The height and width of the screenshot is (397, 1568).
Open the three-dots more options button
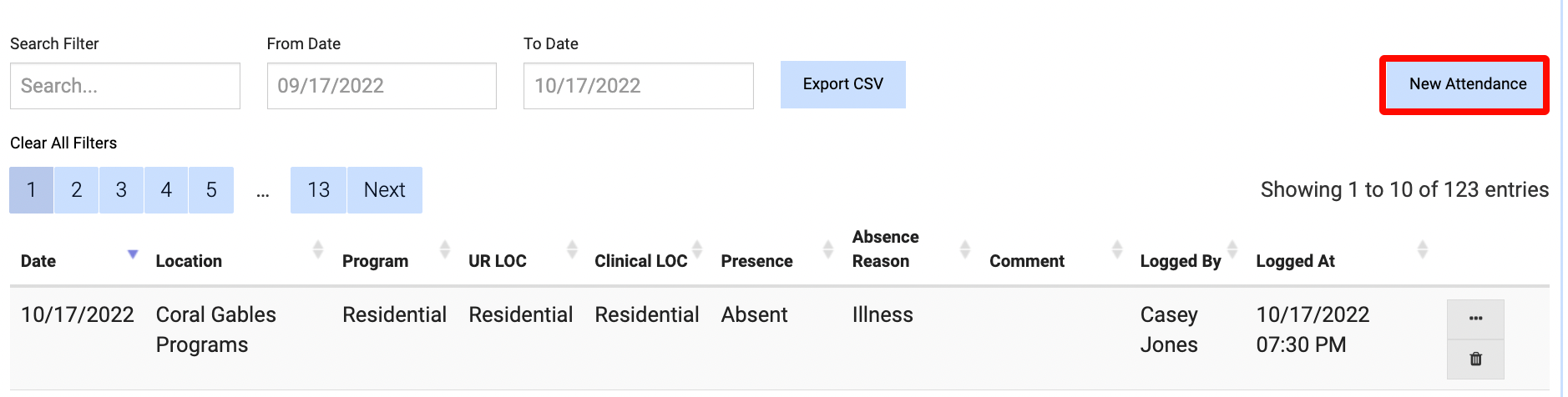click(1475, 319)
